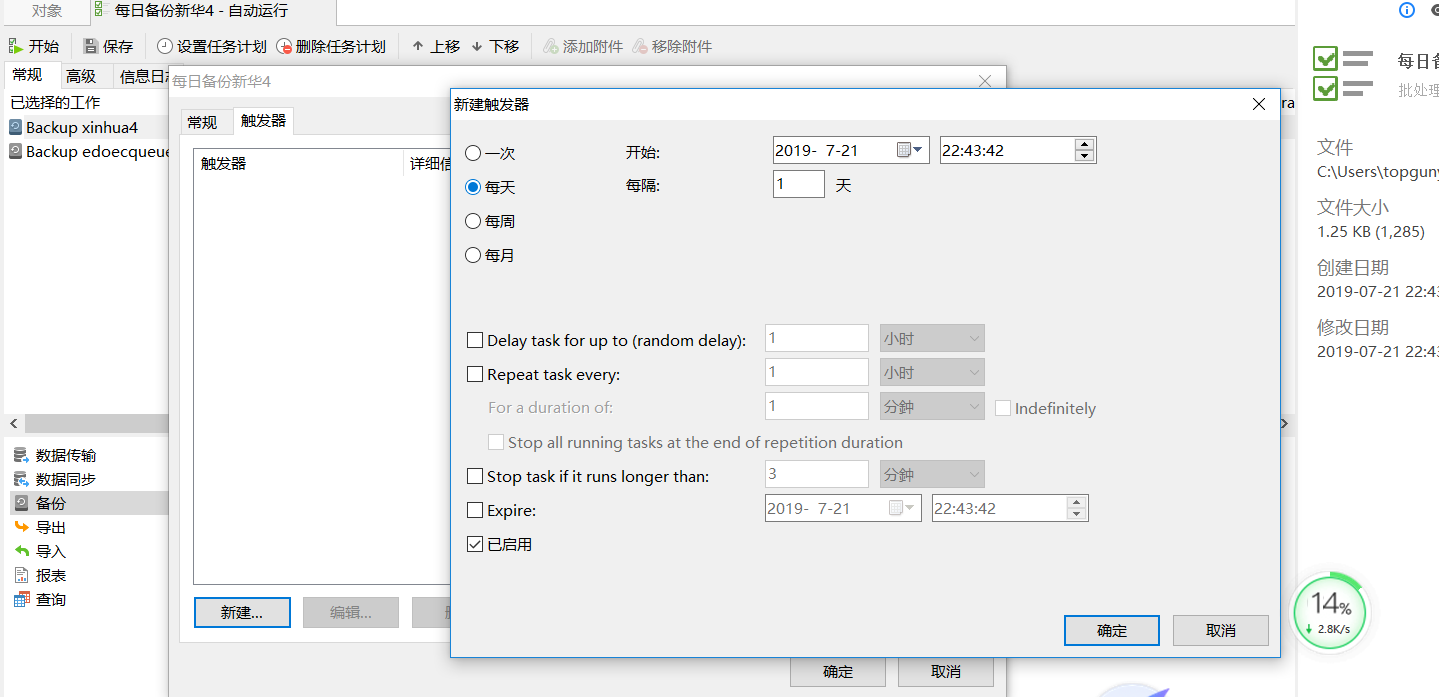
Task: Click Delete Task Schedule (删除任务计划) icon
Action: pyautogui.click(x=285, y=46)
